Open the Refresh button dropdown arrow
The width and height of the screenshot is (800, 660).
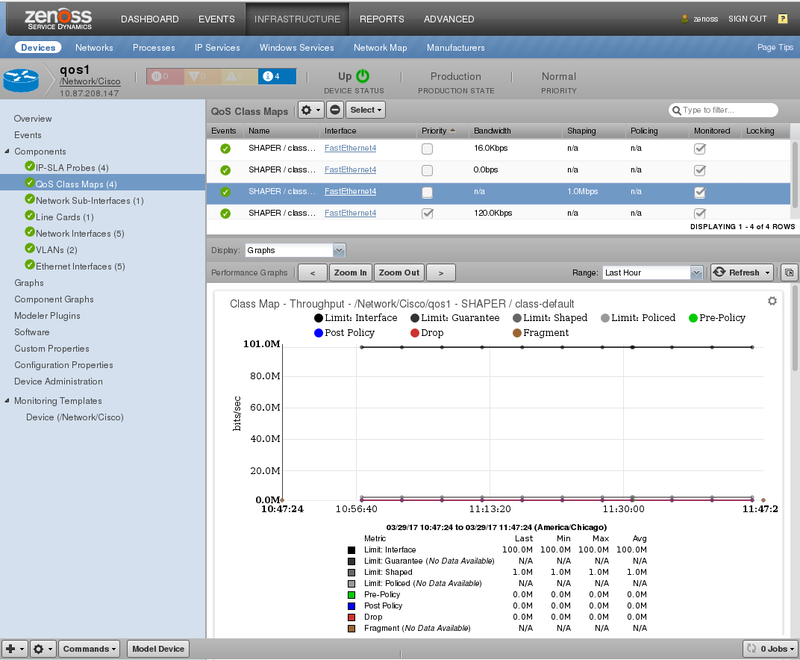(x=767, y=273)
